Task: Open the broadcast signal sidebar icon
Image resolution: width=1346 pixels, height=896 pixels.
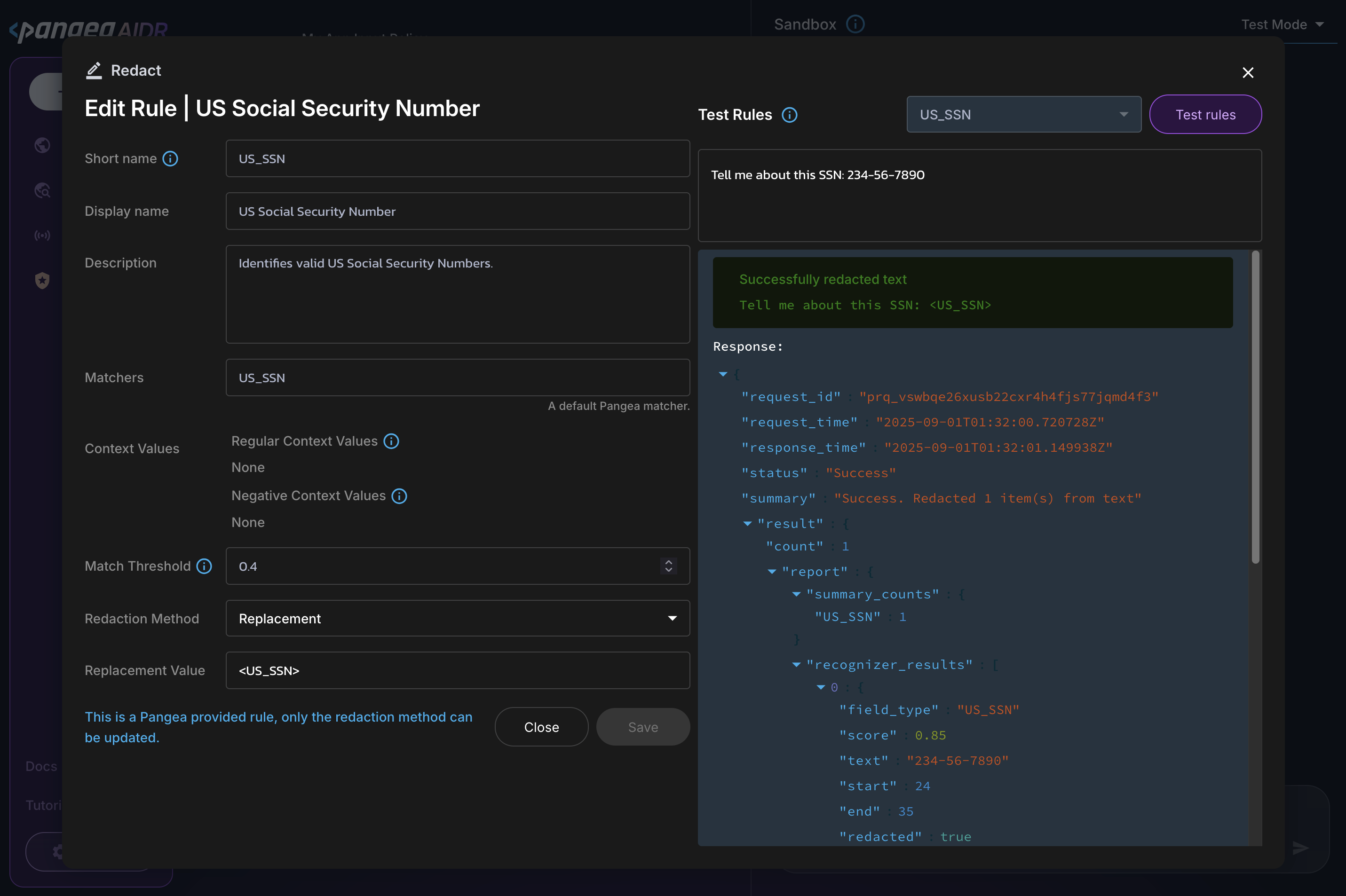Action: [x=42, y=236]
